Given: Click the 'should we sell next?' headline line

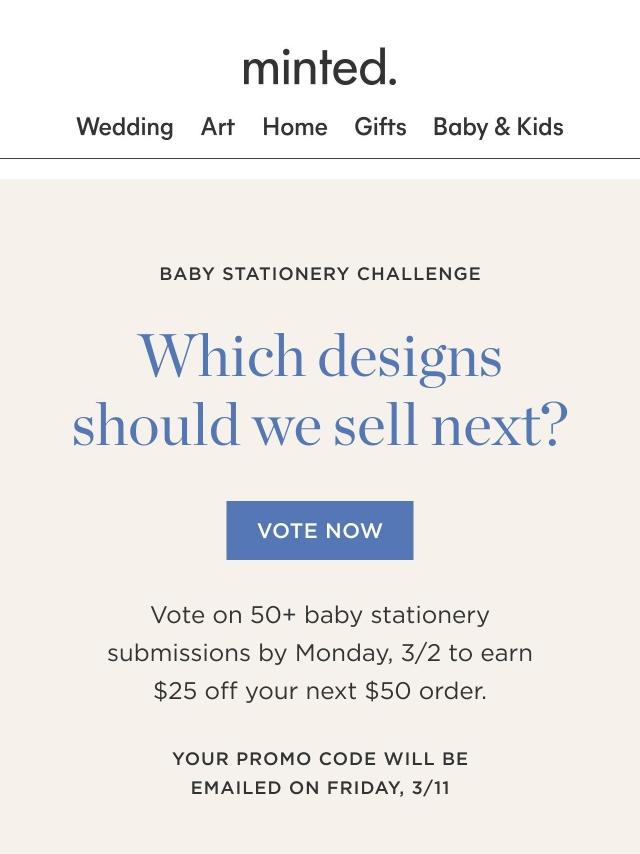Looking at the screenshot, I should coord(320,425).
